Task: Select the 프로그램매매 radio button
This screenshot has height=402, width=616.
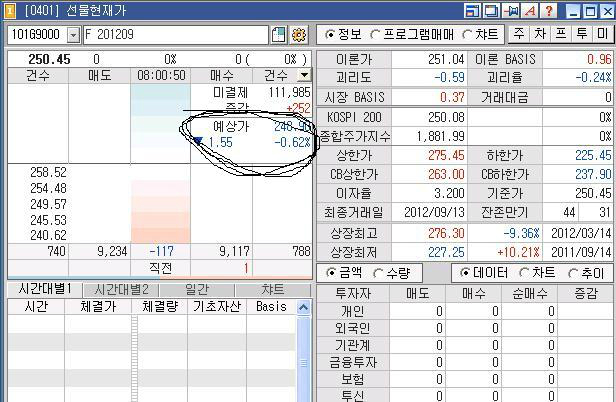Action: [x=374, y=34]
